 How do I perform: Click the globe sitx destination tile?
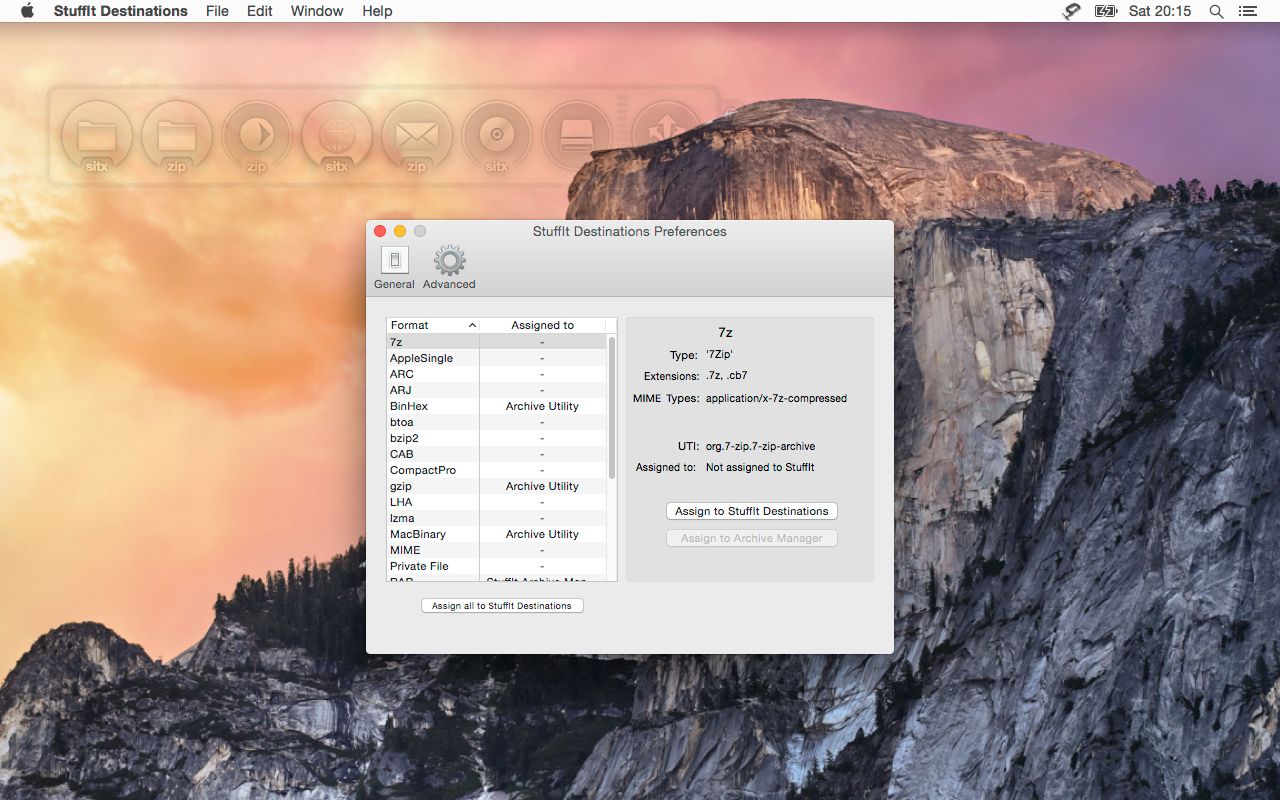pos(337,136)
